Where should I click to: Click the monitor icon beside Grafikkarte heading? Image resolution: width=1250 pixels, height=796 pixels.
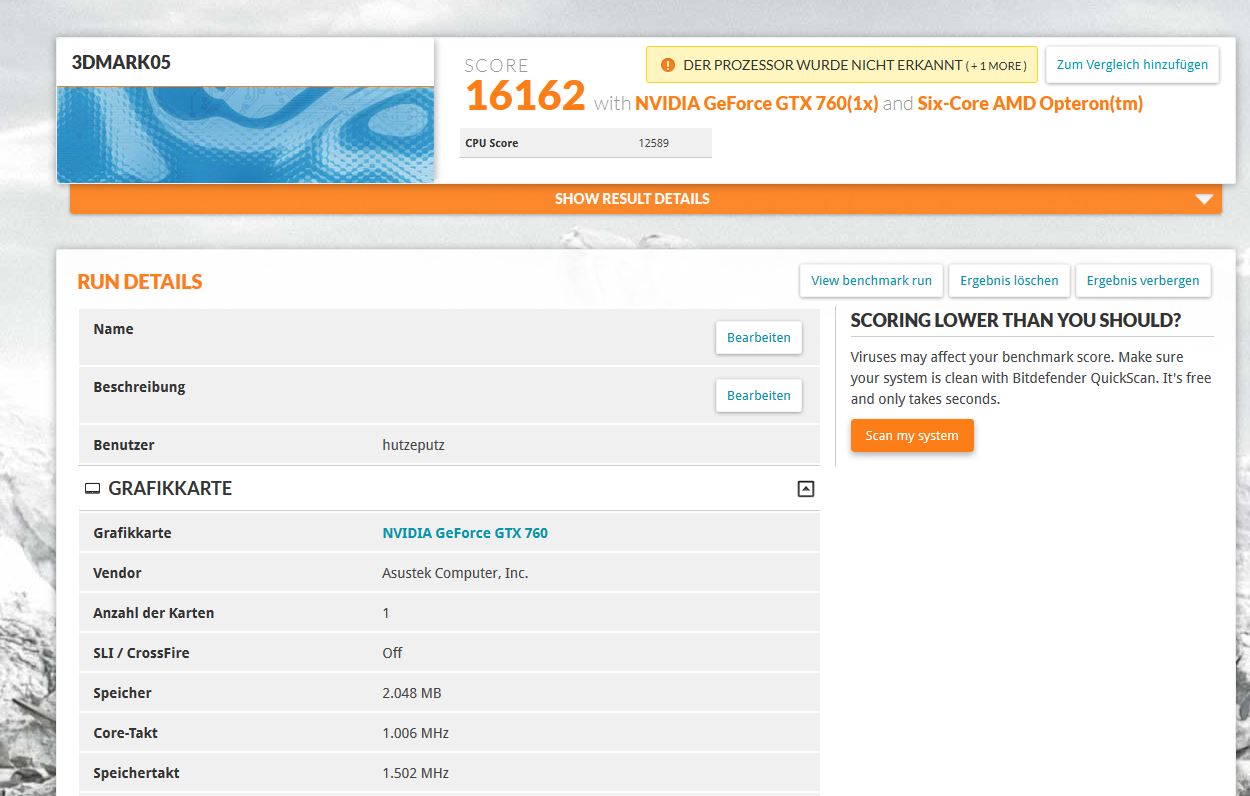pos(93,489)
